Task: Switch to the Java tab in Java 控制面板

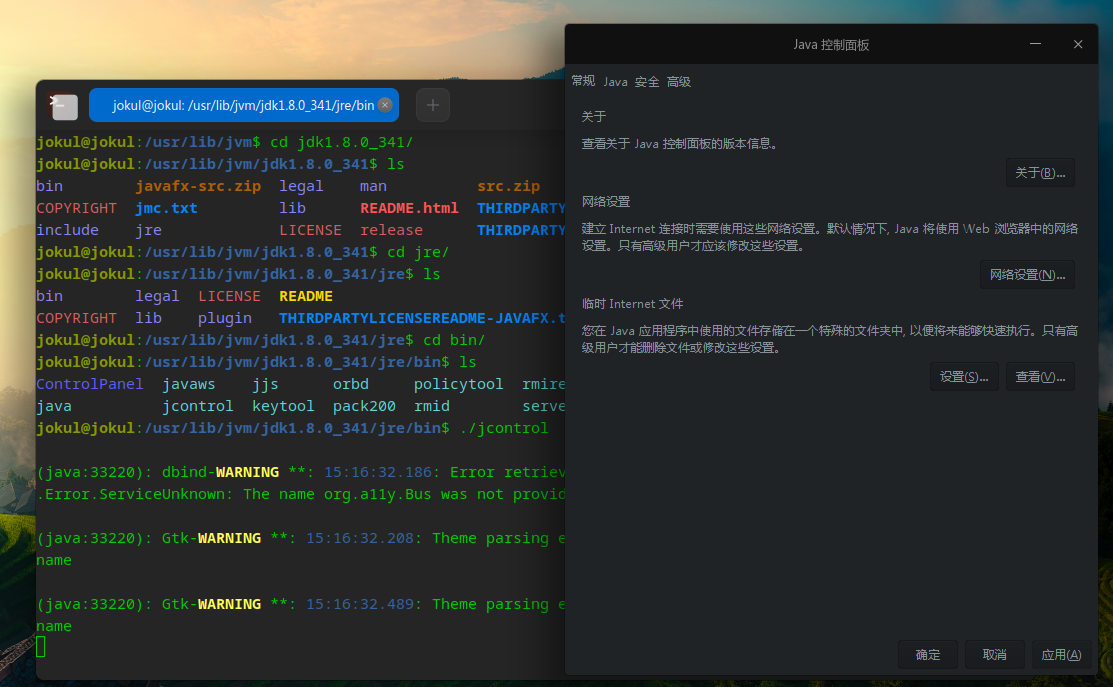Action: point(615,81)
